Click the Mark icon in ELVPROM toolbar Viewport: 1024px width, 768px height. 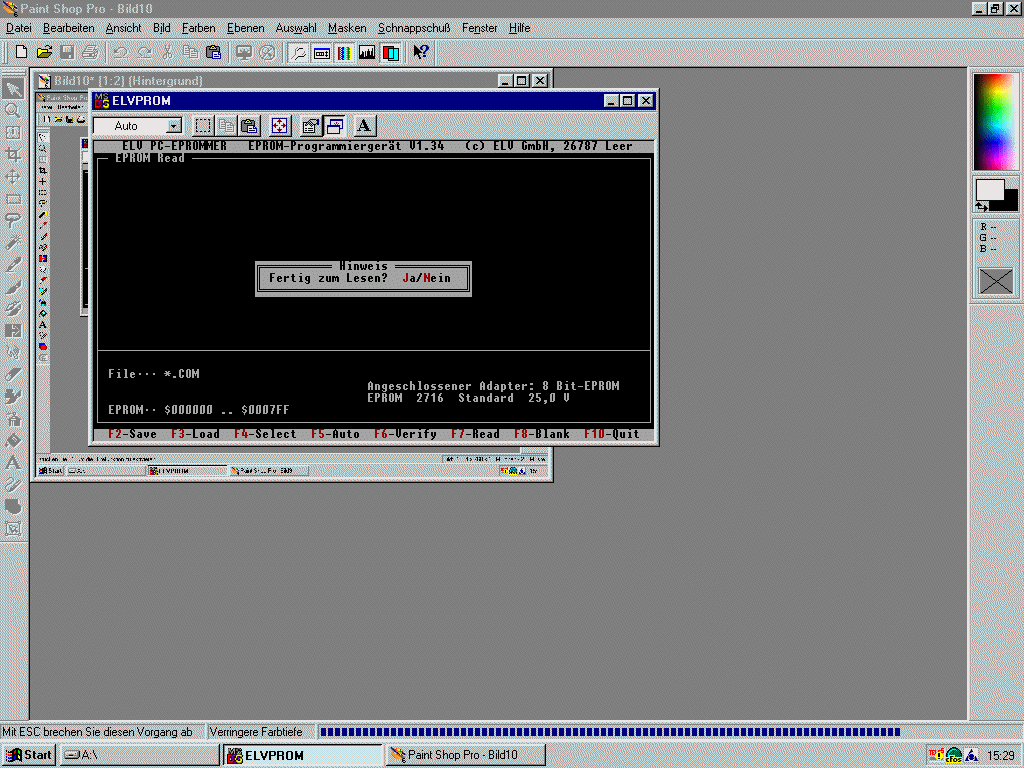(x=203, y=125)
